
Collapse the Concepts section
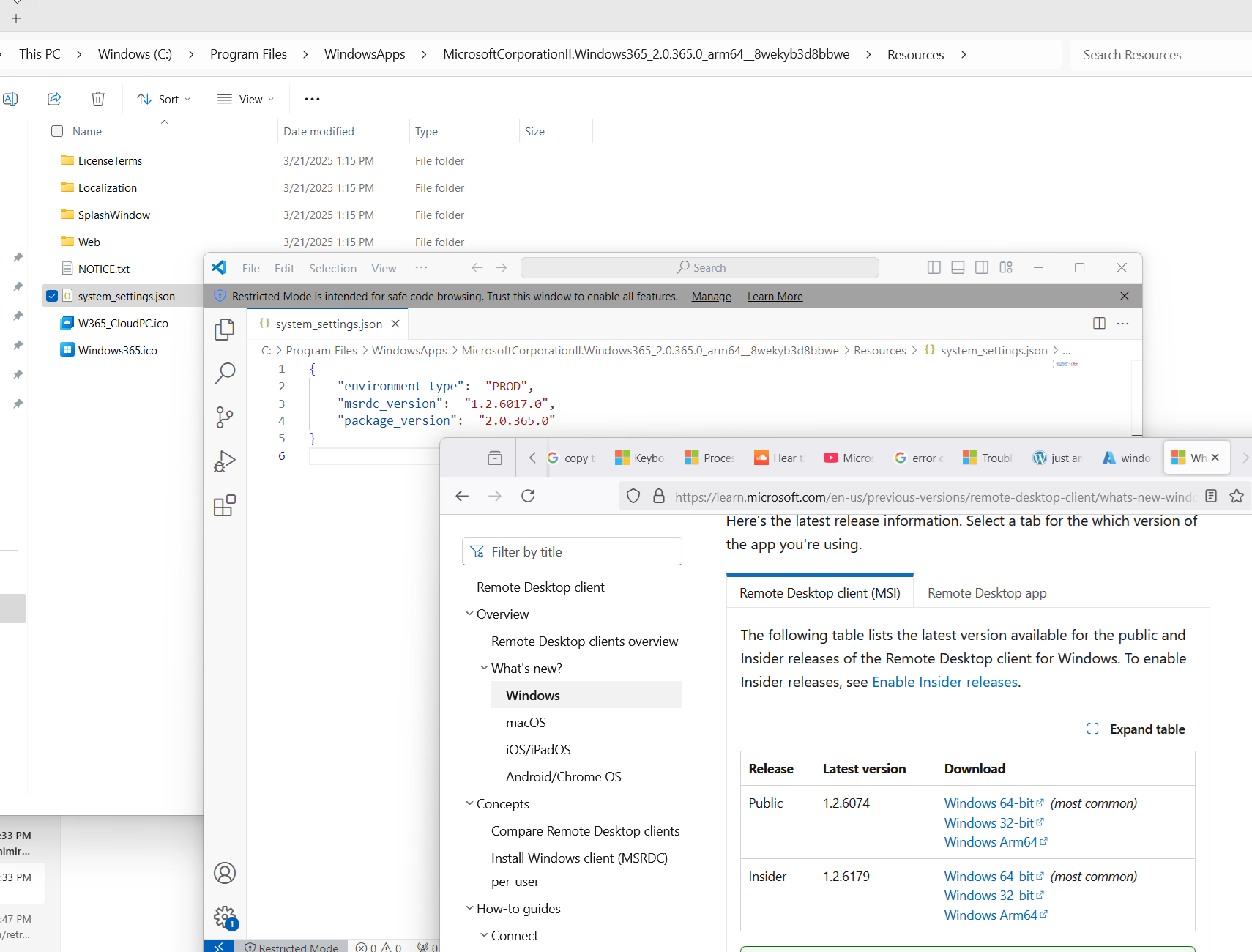pos(469,803)
